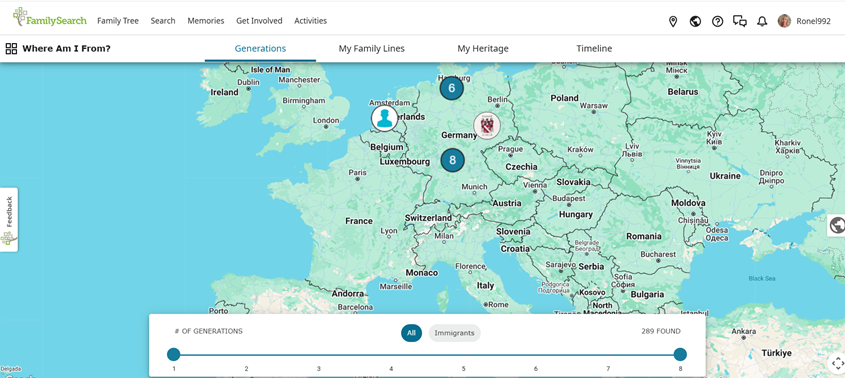Open the grid icon beside Where Am I From?

[11, 49]
